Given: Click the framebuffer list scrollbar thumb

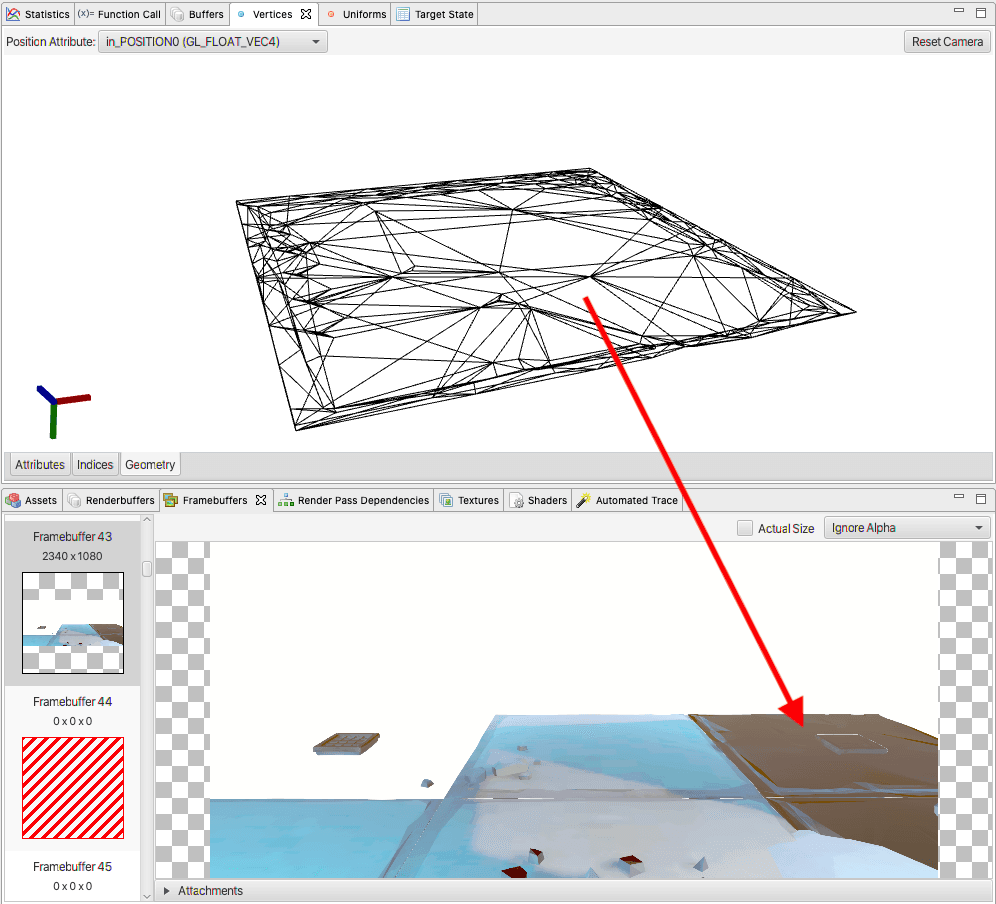Looking at the screenshot, I should click(147, 569).
